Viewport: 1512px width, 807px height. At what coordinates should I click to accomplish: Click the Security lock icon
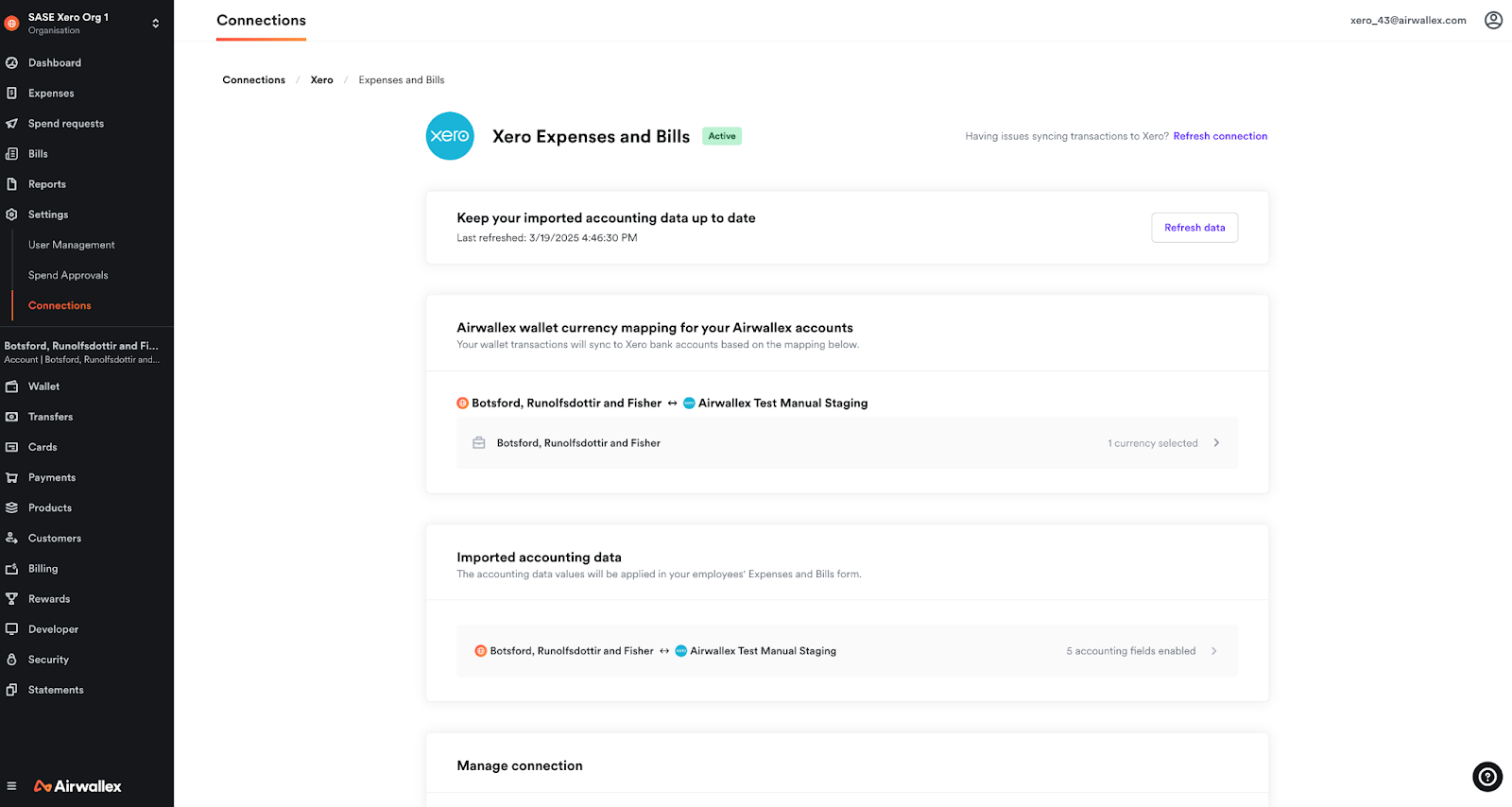[11, 659]
